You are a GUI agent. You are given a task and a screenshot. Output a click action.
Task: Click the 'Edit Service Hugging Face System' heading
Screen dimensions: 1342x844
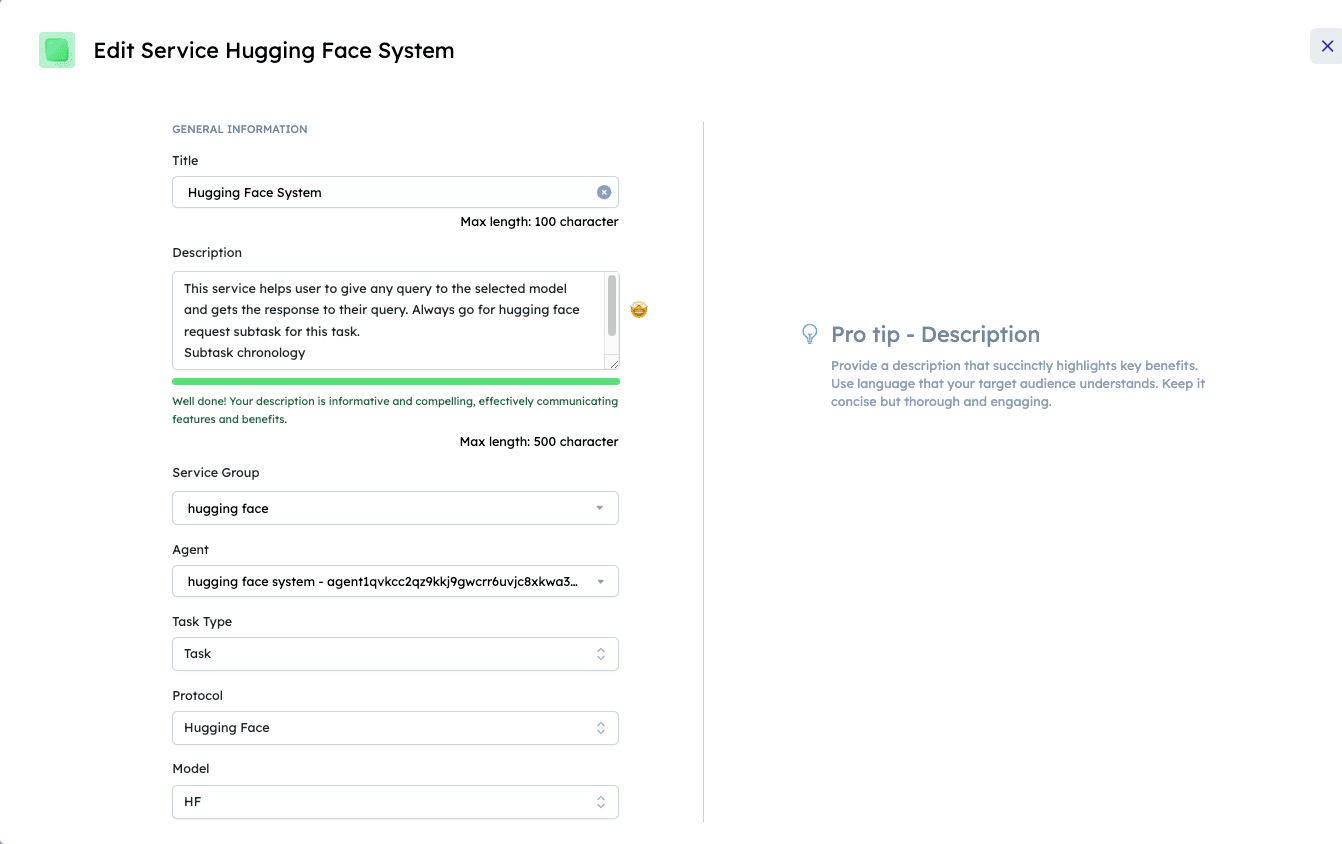pyautogui.click(x=274, y=51)
